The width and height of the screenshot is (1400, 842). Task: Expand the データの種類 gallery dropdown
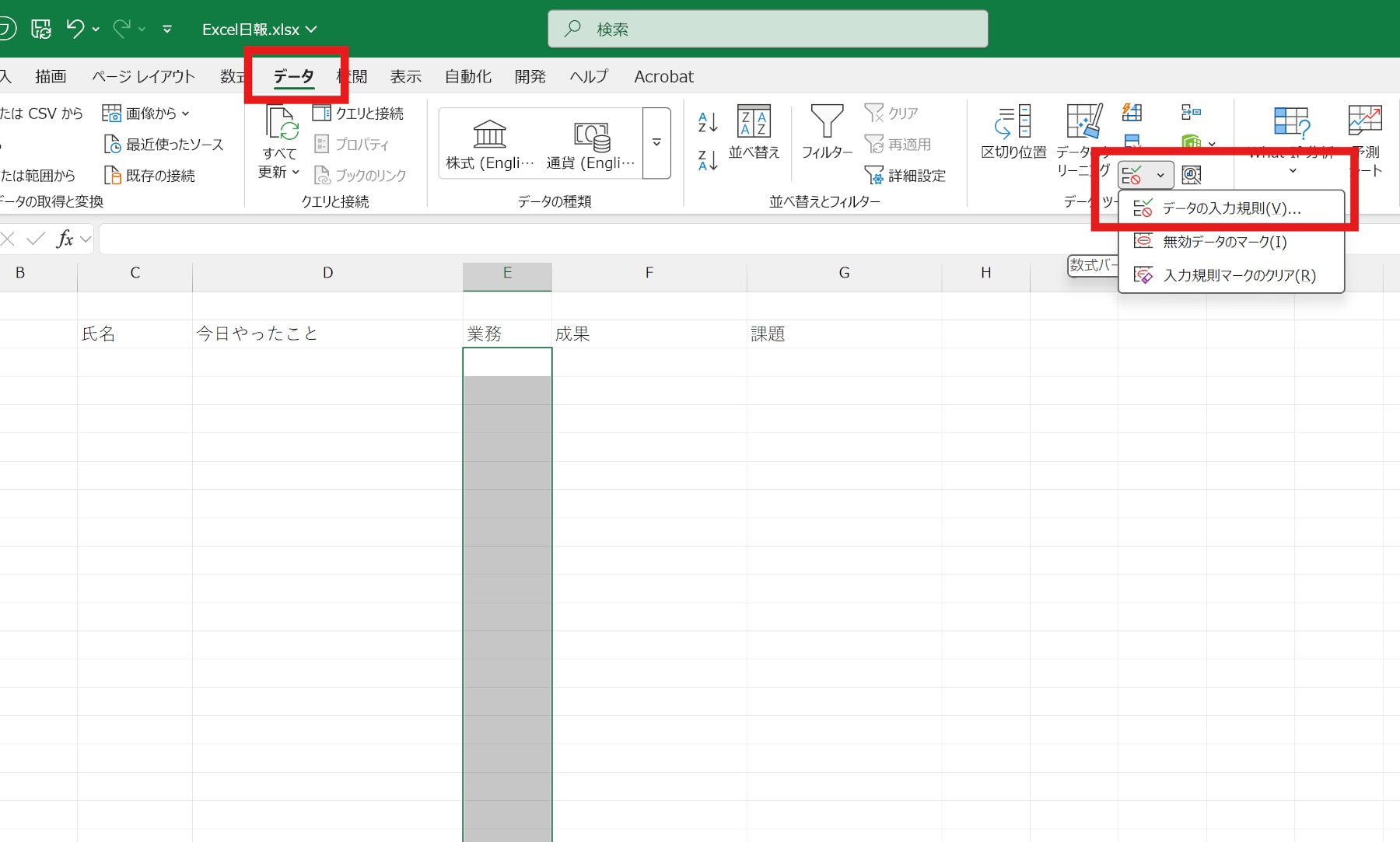coord(656,143)
